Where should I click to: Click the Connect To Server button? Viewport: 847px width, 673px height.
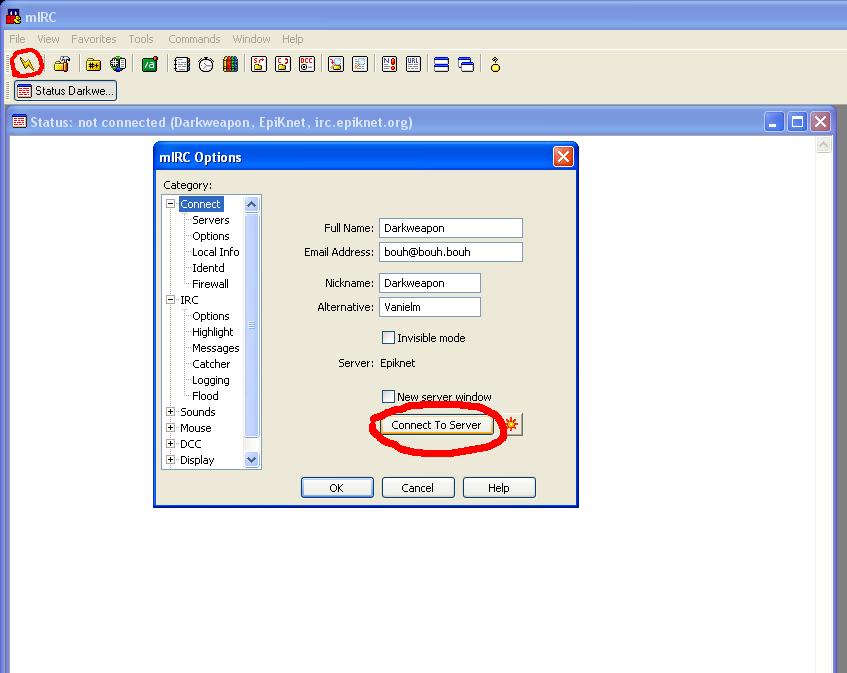pyautogui.click(x=436, y=425)
